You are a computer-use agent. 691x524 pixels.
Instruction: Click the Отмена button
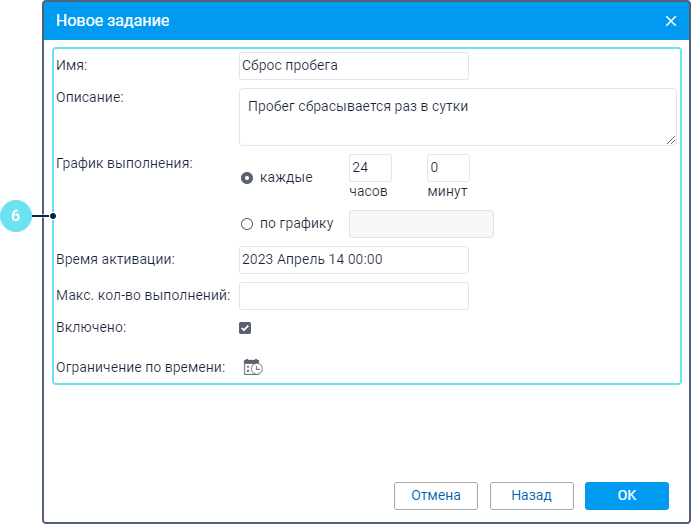pos(436,495)
